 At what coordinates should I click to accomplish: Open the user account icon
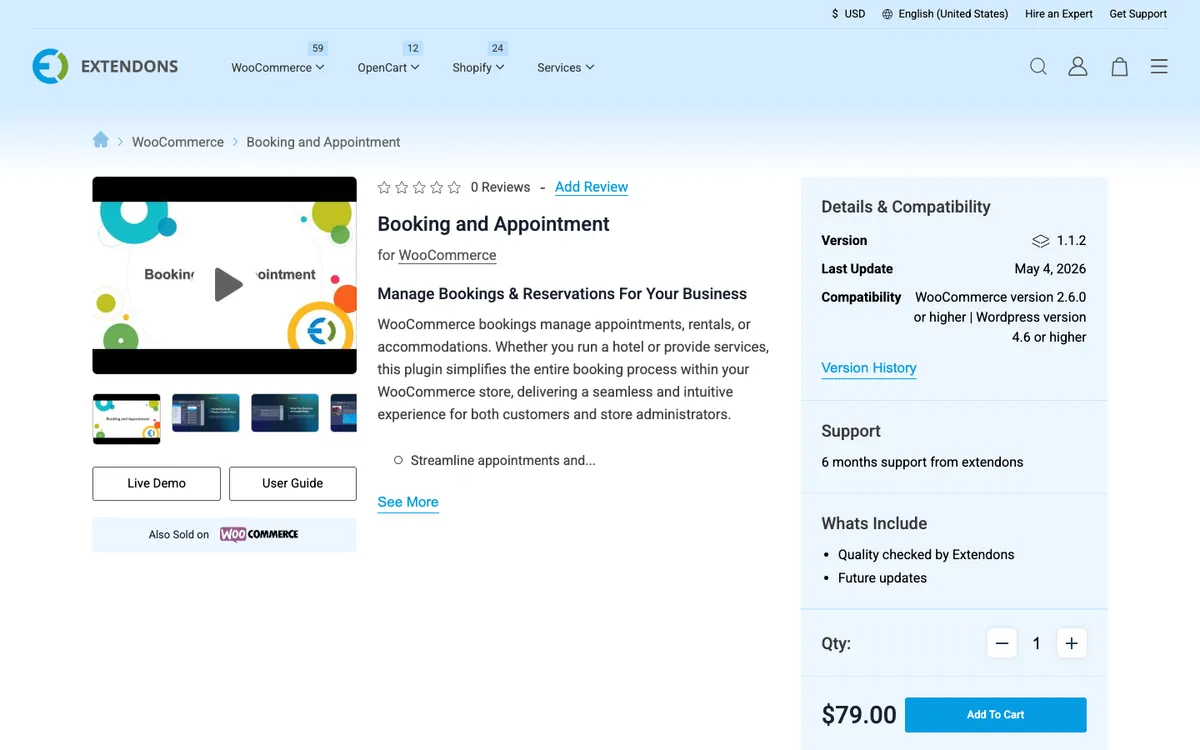tap(1078, 67)
